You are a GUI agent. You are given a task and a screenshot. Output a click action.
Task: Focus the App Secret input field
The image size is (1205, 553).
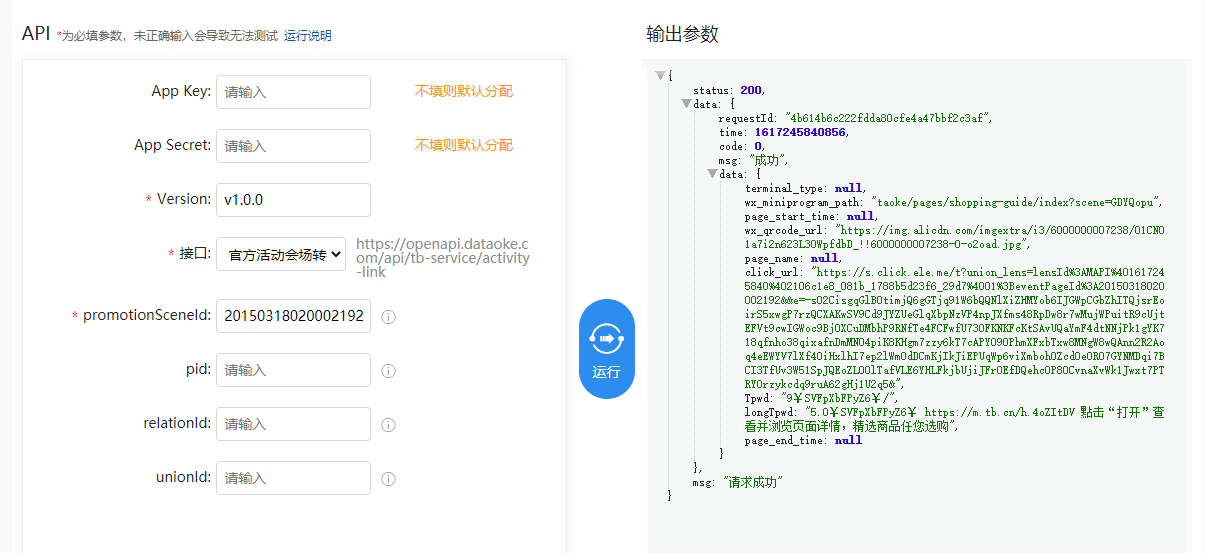[293, 146]
